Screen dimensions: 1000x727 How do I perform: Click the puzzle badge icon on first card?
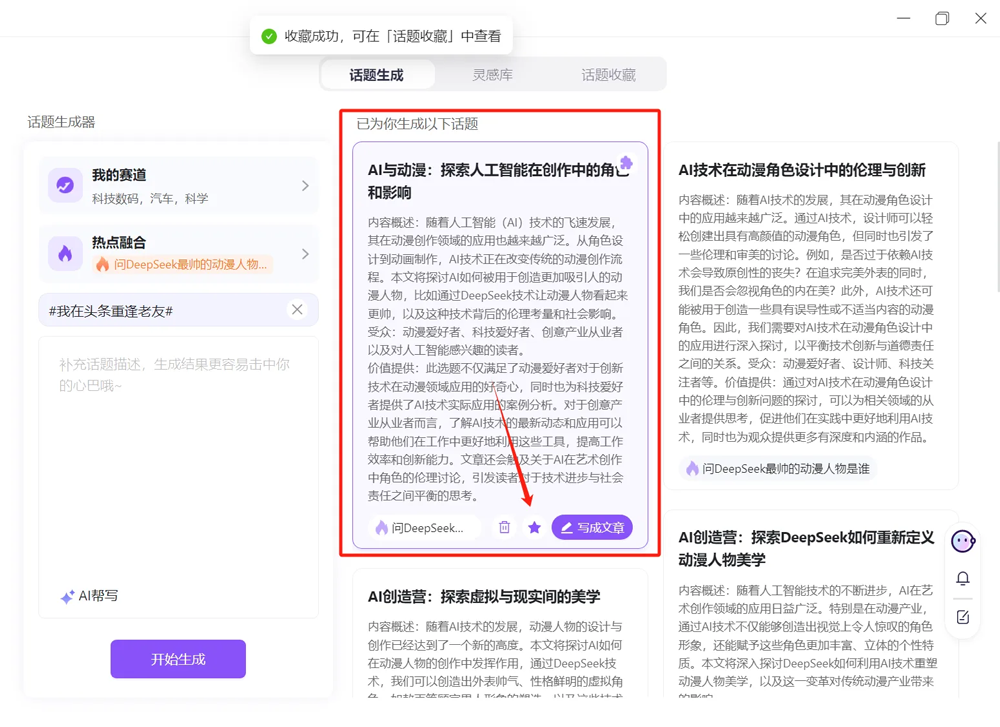pyautogui.click(x=626, y=163)
